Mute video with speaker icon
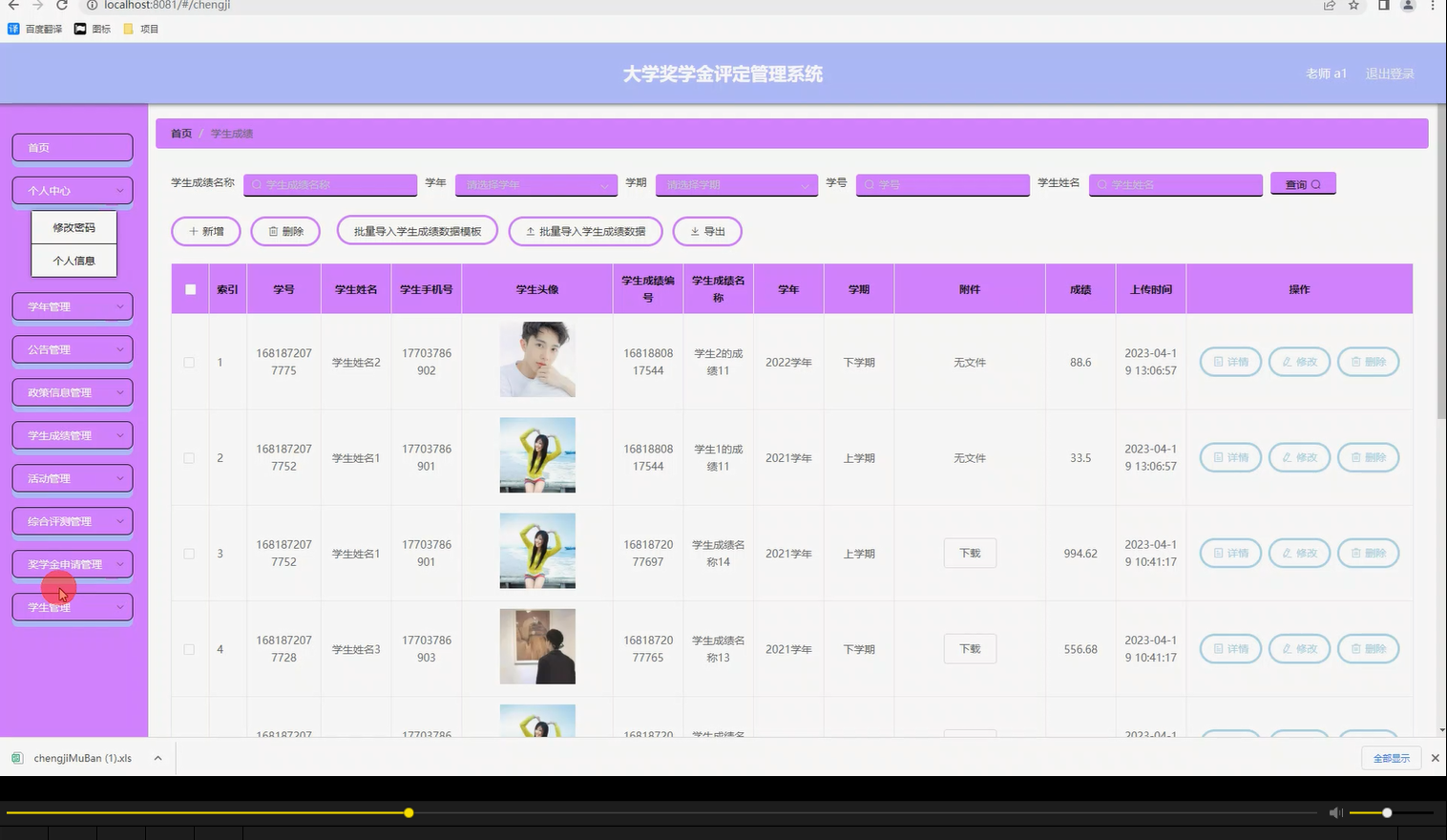Viewport: 1447px width, 840px height. coord(1335,812)
